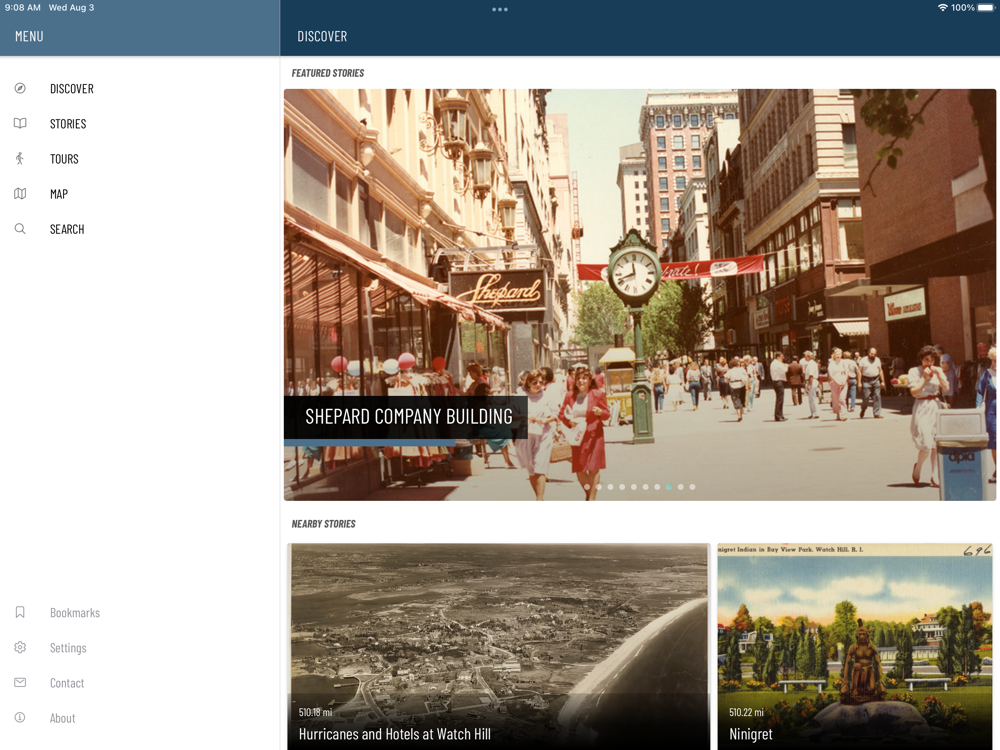Tap the 9:08 AM clock
1000x750 pixels.
22,8
